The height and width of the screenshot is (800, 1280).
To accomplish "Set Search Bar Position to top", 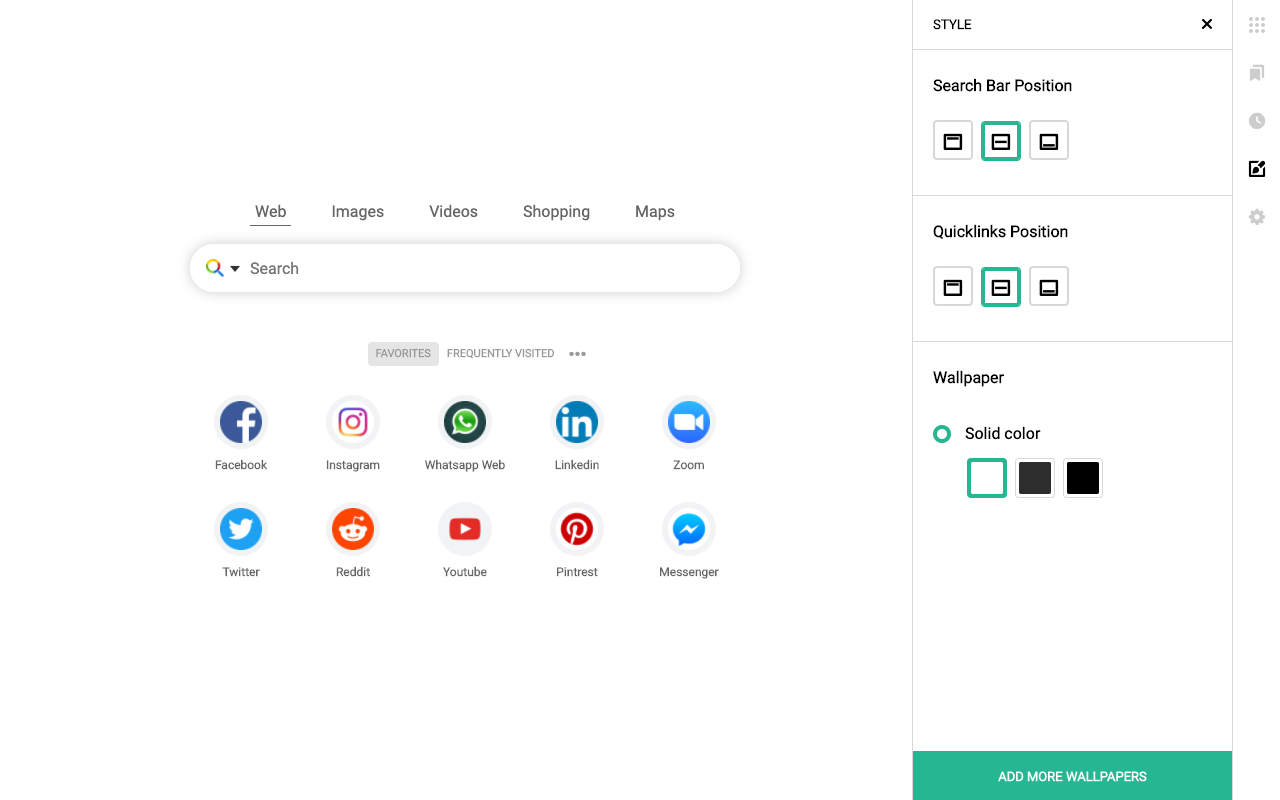I will pyautogui.click(x=953, y=141).
